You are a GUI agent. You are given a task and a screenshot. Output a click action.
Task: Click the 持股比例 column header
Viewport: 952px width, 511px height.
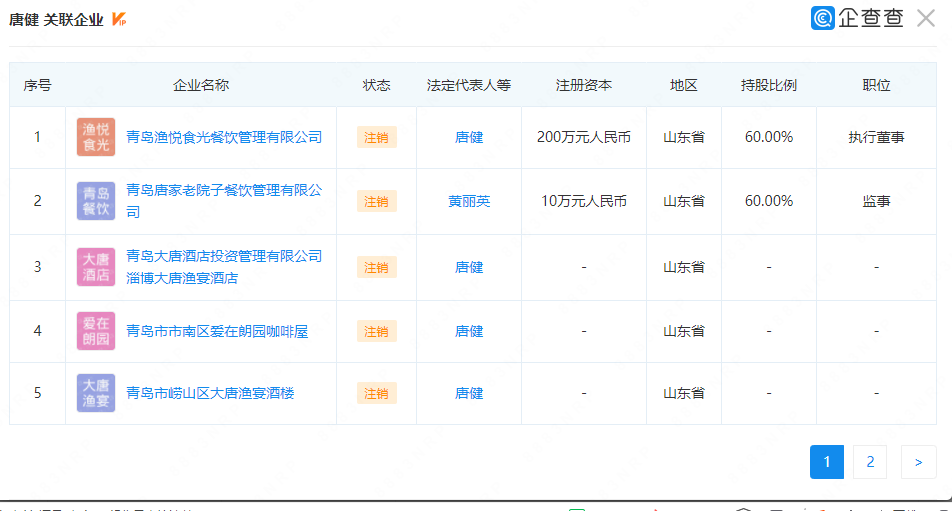coord(768,85)
